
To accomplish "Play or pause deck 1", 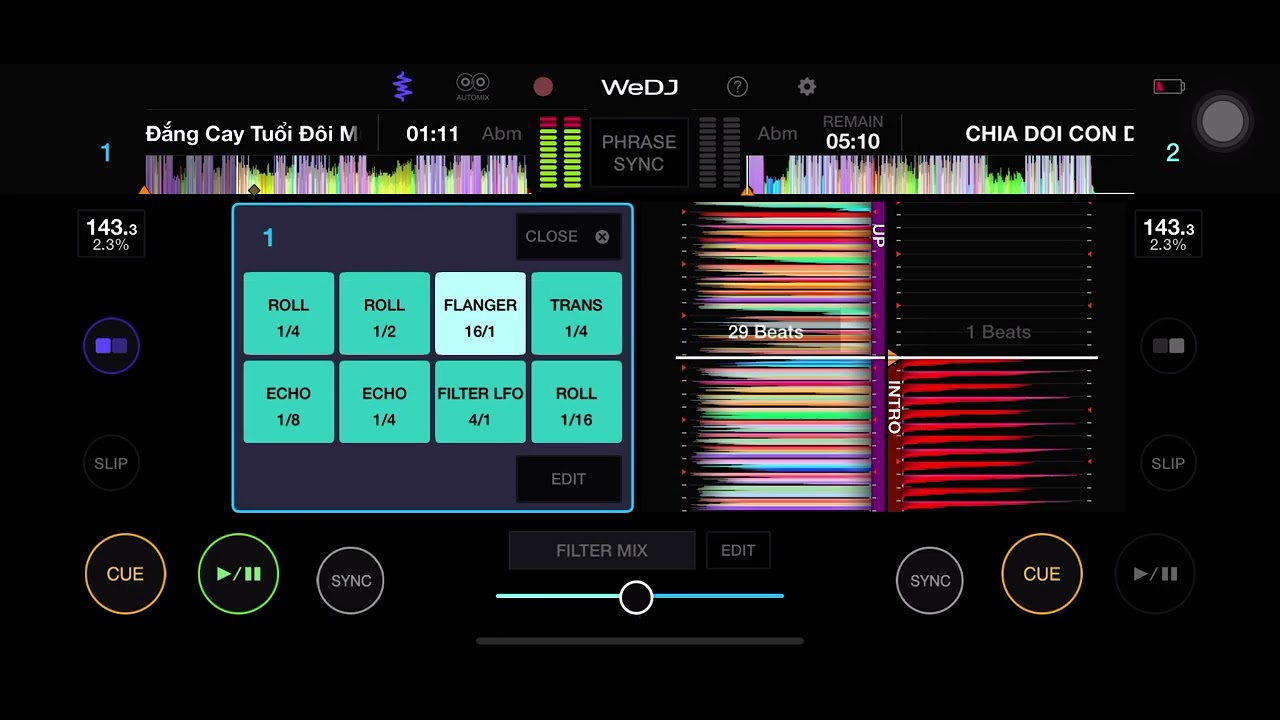I will click(238, 574).
